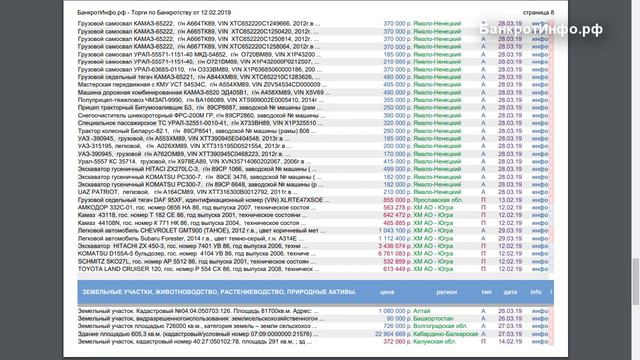The width and height of the screenshot is (640, 360).
Task: Click ЗЕМЕЛЬНЫЕ УЧАСТКИ, ЖИВОТНОВОДСТВО section header
Action: point(219,292)
